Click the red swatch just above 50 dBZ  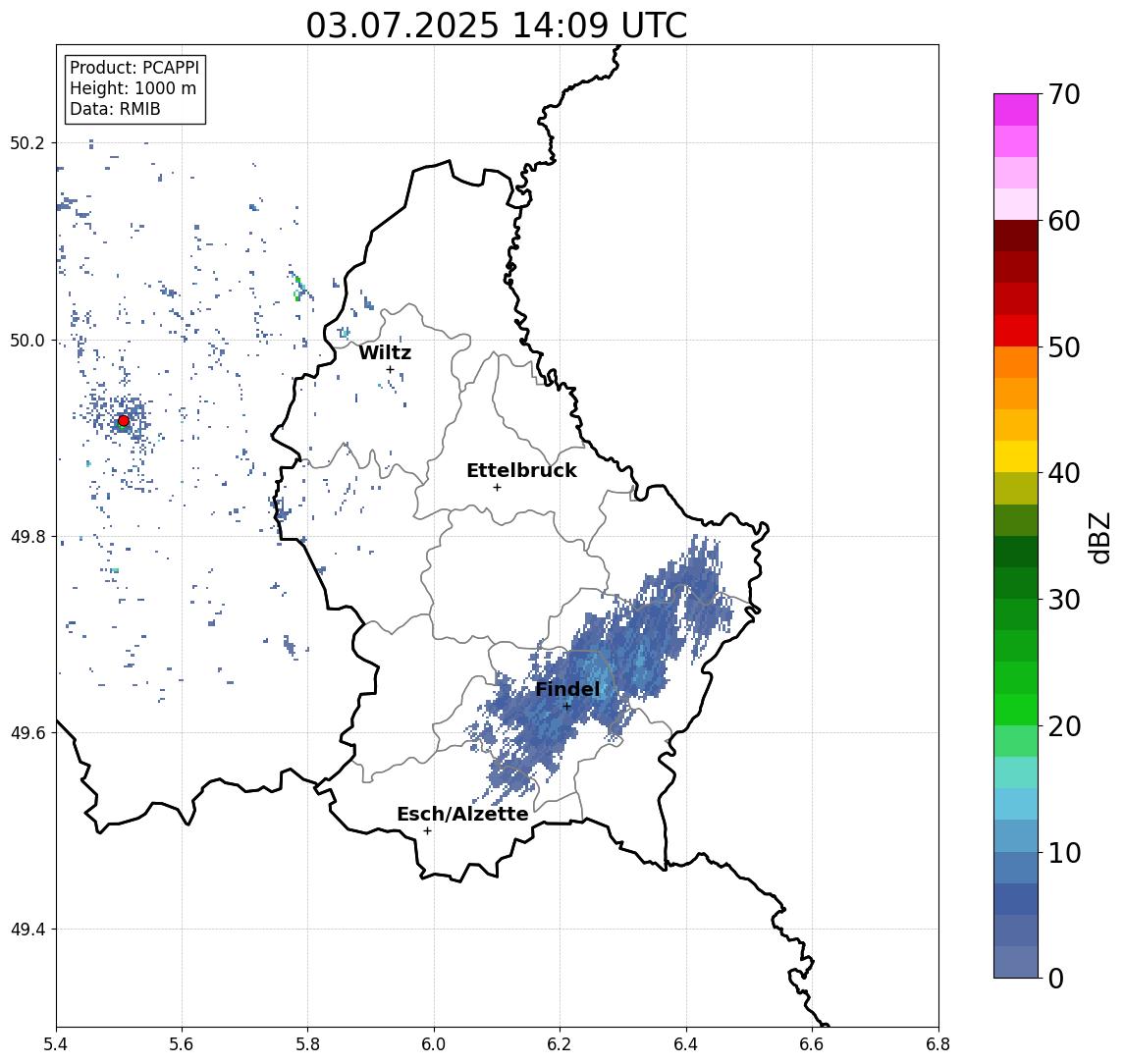pyautogui.click(x=1016, y=331)
